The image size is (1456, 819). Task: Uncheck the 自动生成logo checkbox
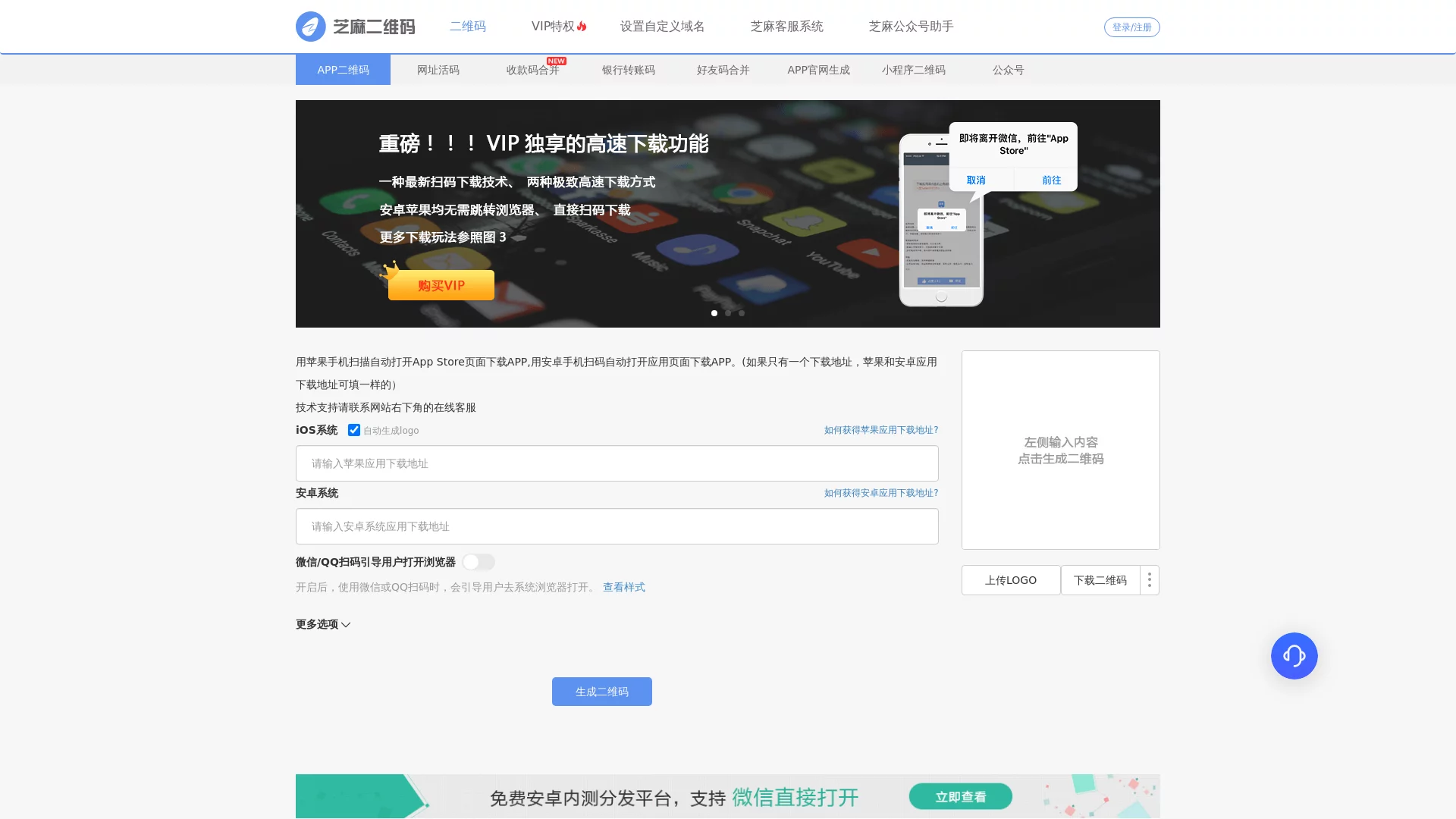[354, 430]
